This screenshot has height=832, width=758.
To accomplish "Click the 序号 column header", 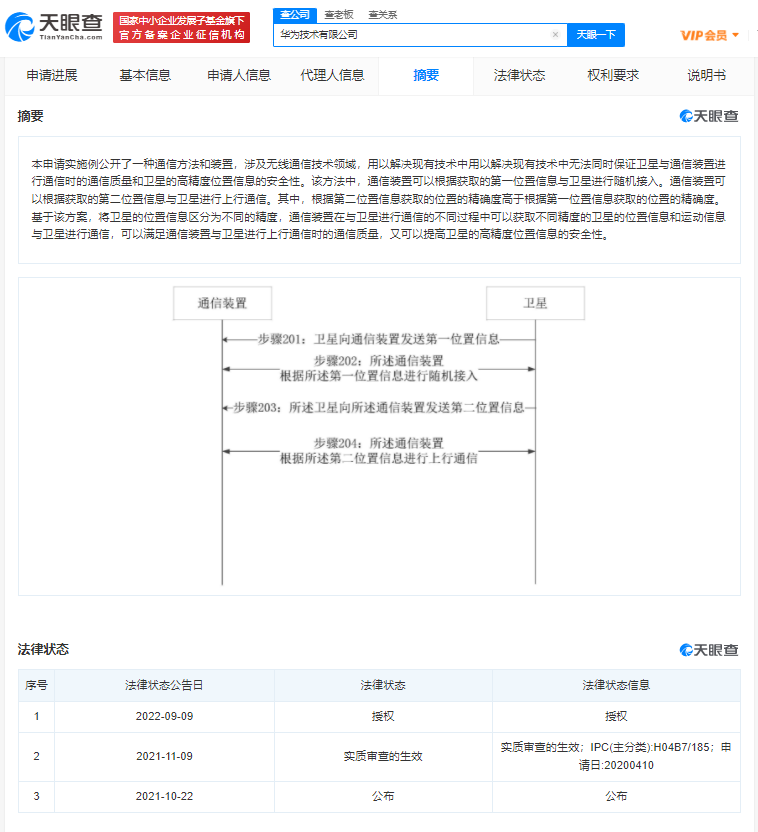I will click(x=36, y=685).
